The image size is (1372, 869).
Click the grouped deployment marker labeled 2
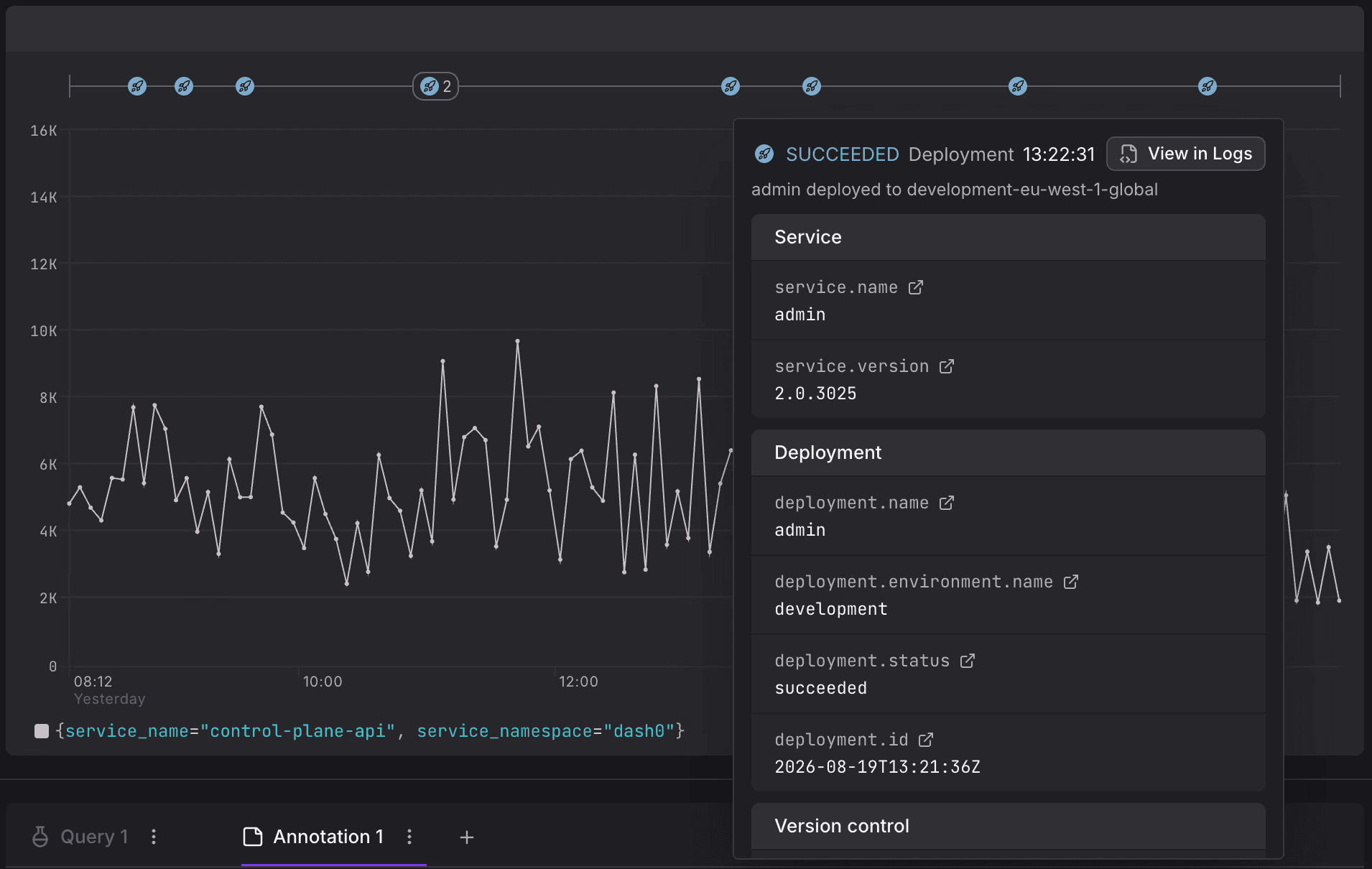click(x=435, y=86)
